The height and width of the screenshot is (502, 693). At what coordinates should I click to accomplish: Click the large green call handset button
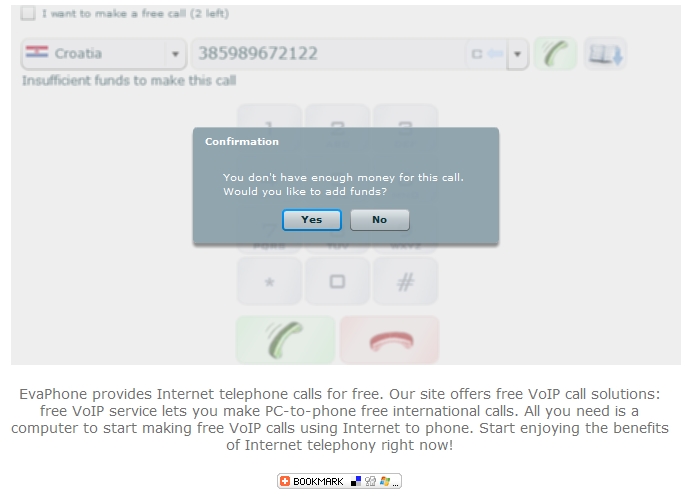286,340
